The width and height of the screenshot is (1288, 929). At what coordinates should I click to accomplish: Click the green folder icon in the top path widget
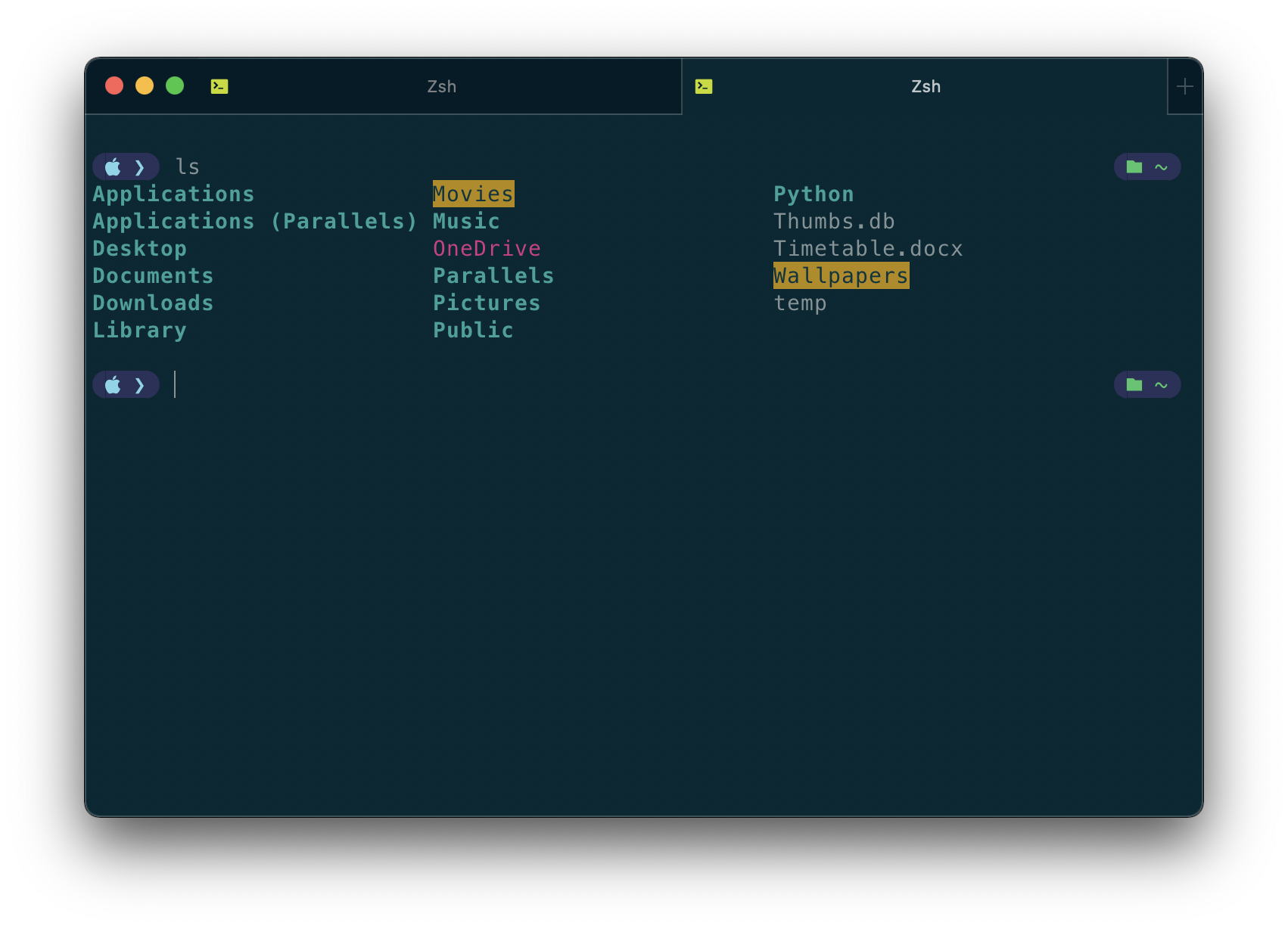[x=1134, y=166]
